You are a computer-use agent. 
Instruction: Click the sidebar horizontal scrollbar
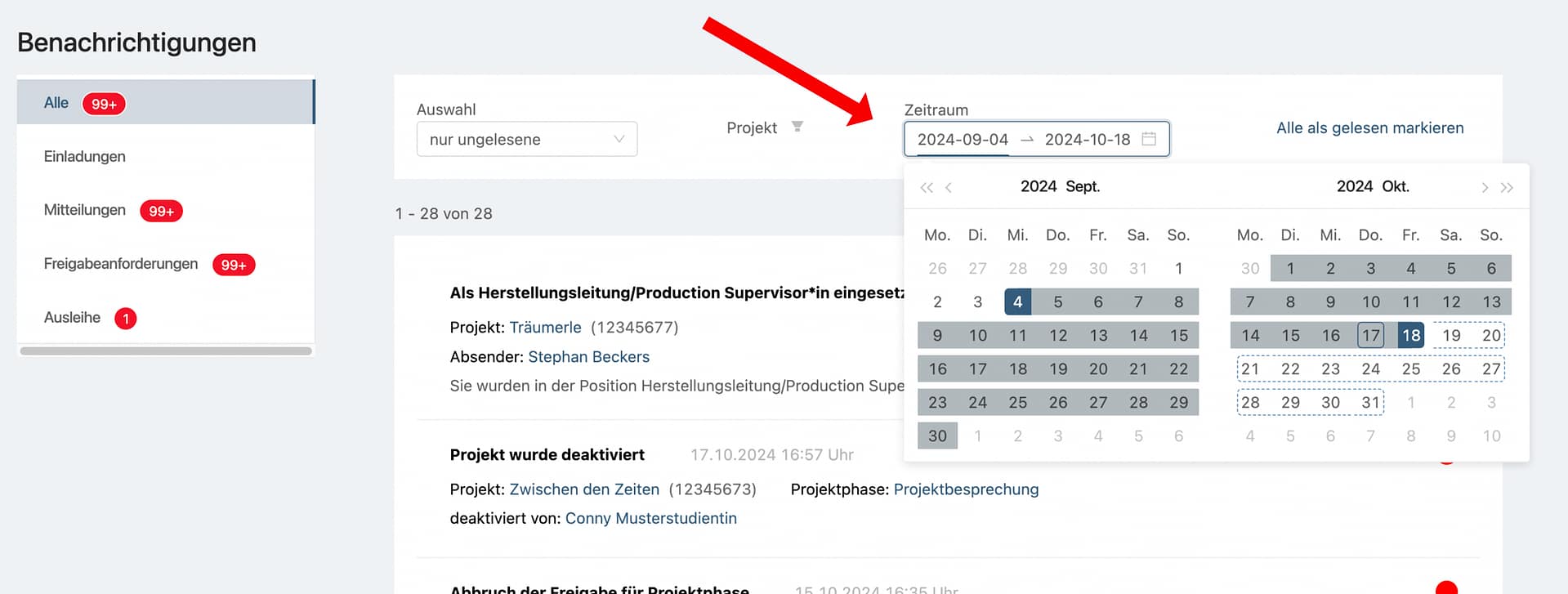click(166, 351)
